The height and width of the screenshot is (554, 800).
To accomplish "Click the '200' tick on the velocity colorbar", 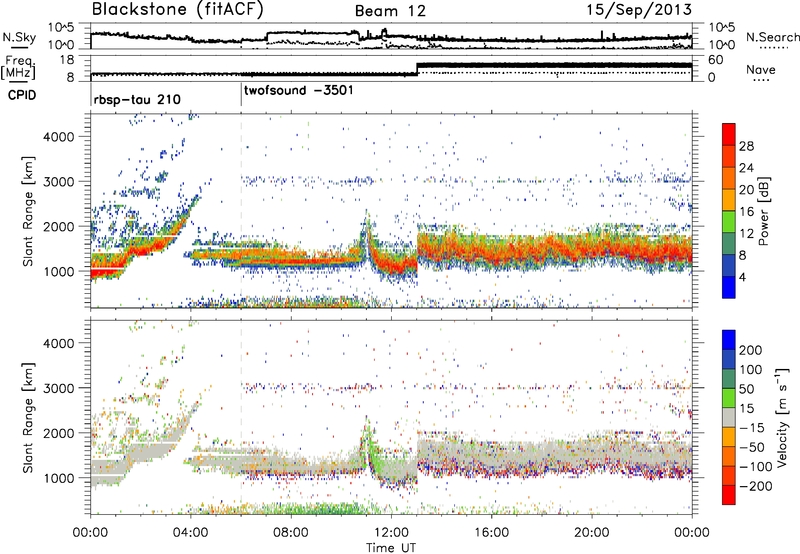I will 750,350.
